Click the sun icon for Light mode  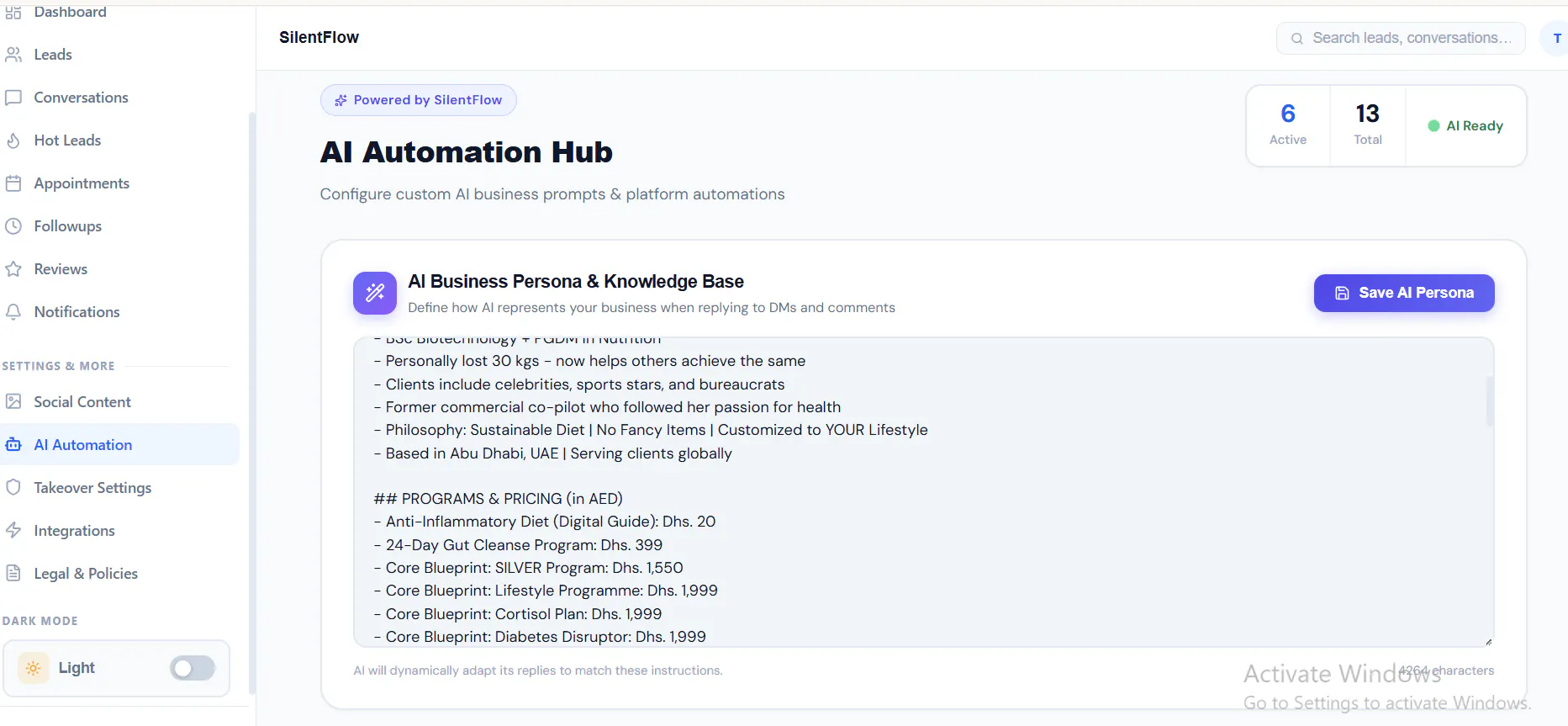pyautogui.click(x=34, y=668)
